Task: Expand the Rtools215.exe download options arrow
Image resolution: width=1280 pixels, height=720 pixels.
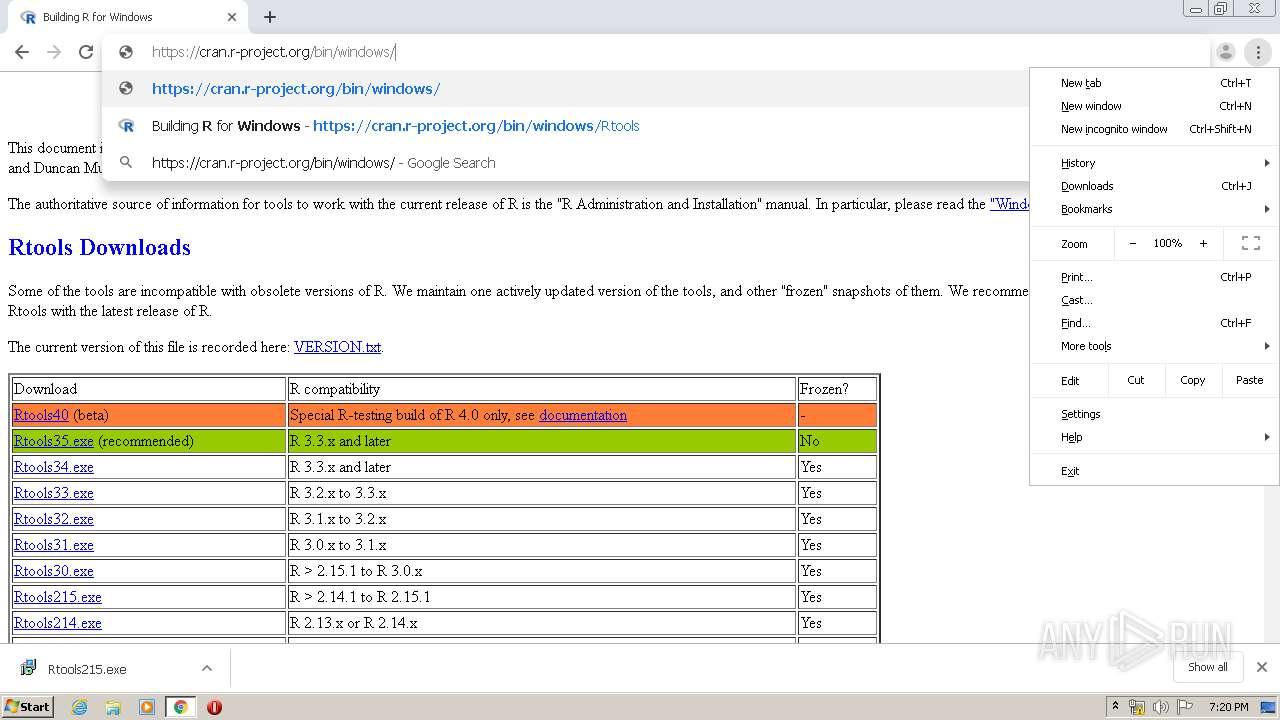Action: coord(207,669)
